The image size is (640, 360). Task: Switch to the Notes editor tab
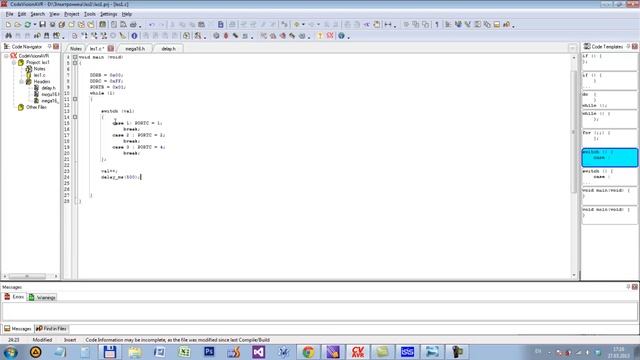coord(76,49)
